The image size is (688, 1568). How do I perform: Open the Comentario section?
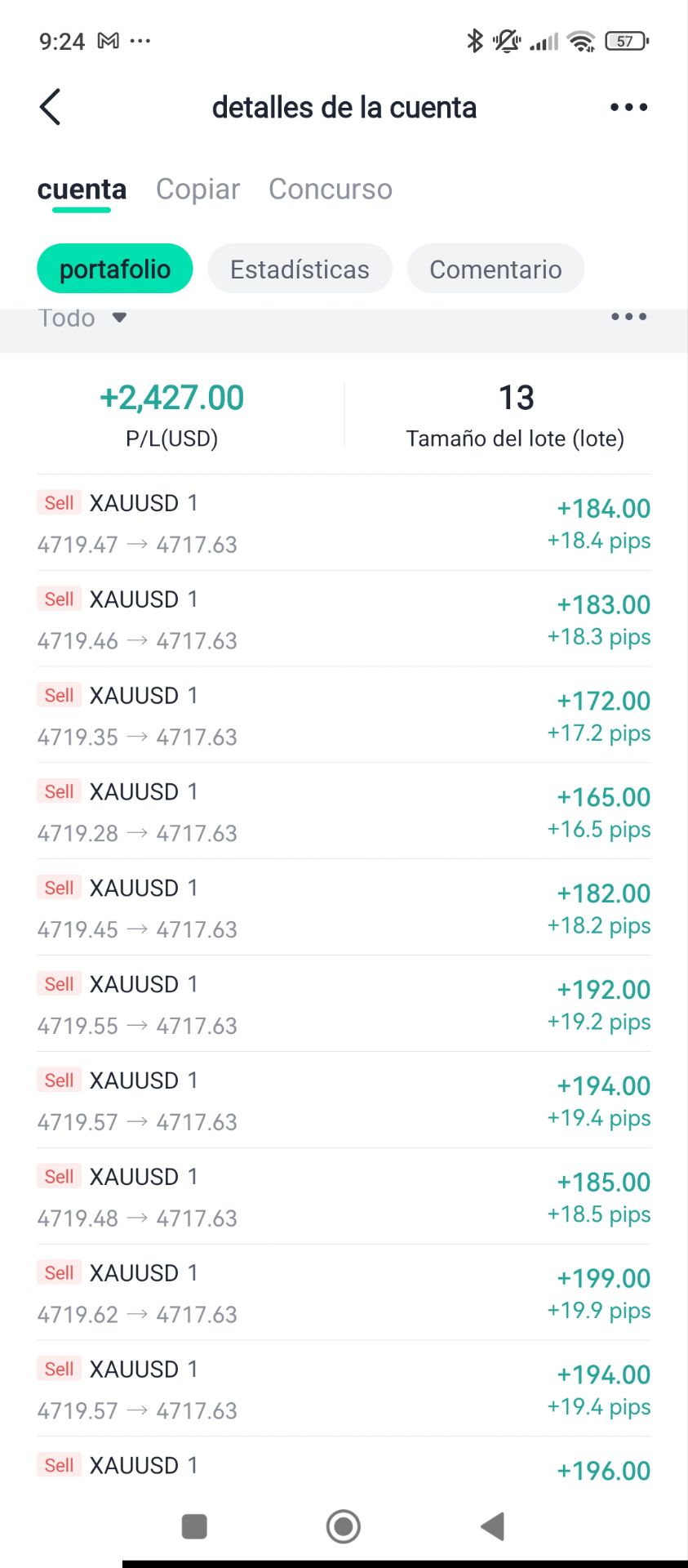(x=495, y=269)
